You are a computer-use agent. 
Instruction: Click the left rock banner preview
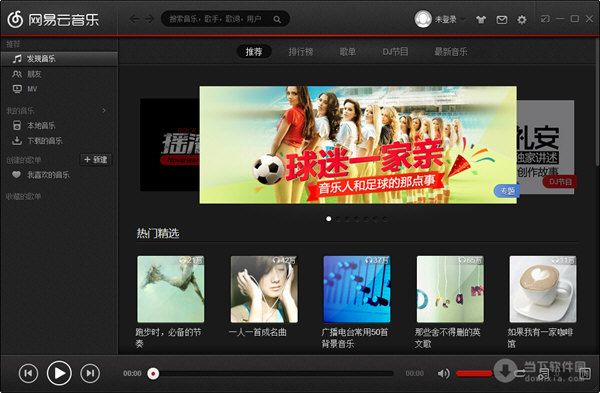pyautogui.click(x=170, y=145)
